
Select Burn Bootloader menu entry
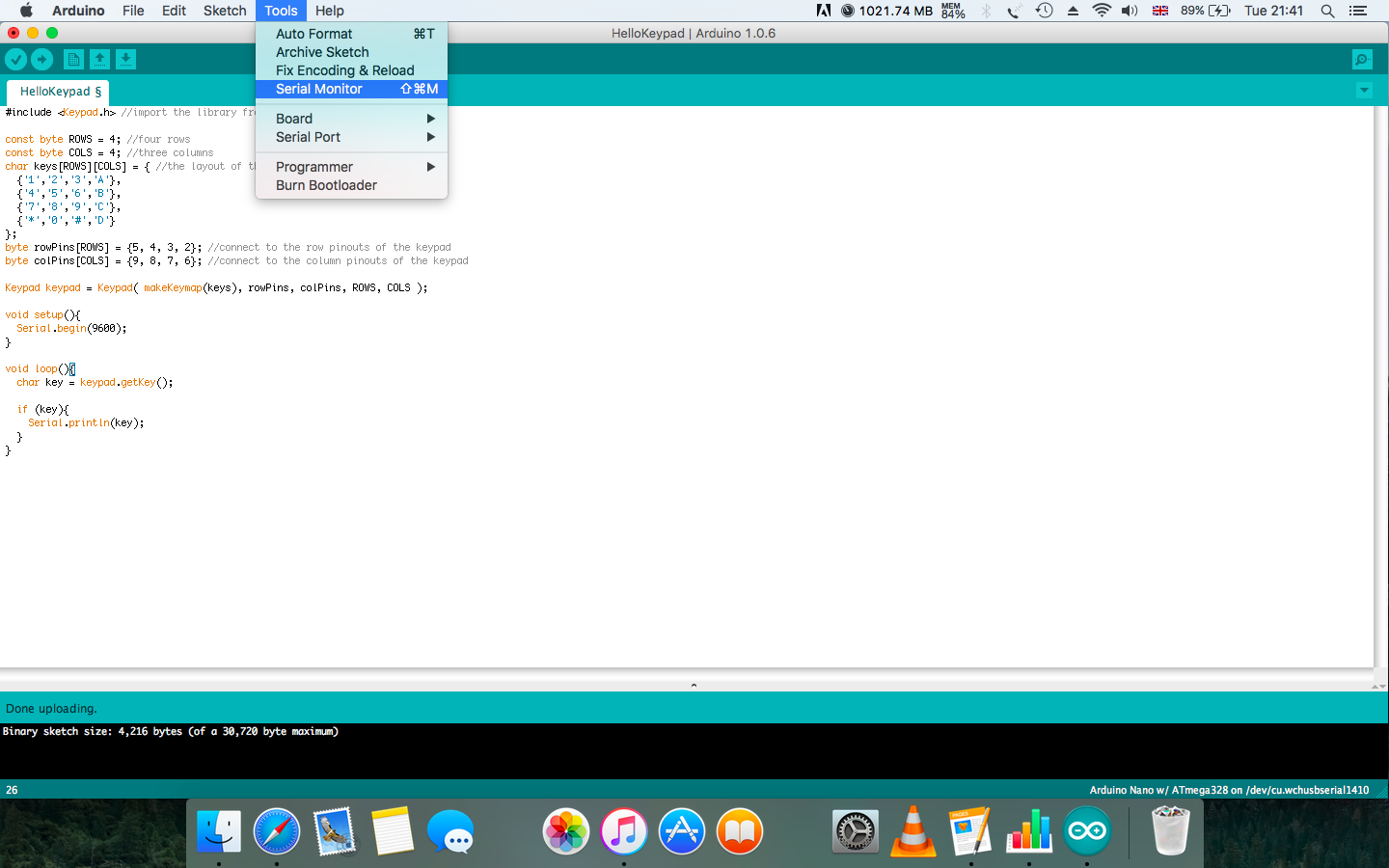coord(351,185)
